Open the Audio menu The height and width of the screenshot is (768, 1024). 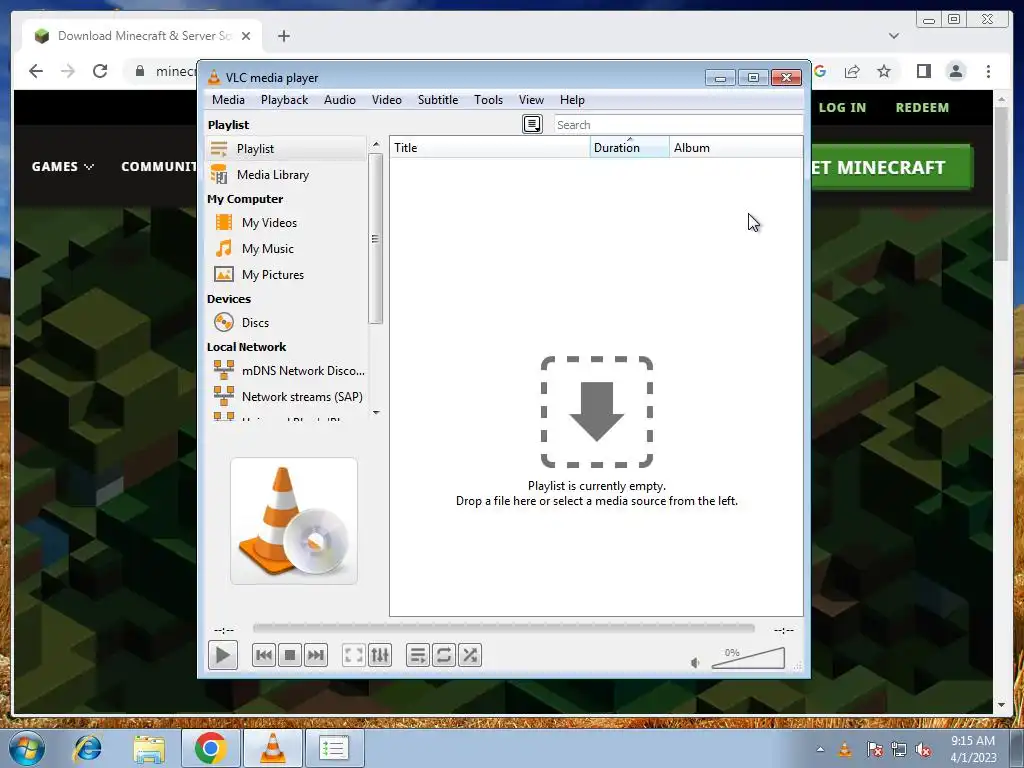(340, 100)
